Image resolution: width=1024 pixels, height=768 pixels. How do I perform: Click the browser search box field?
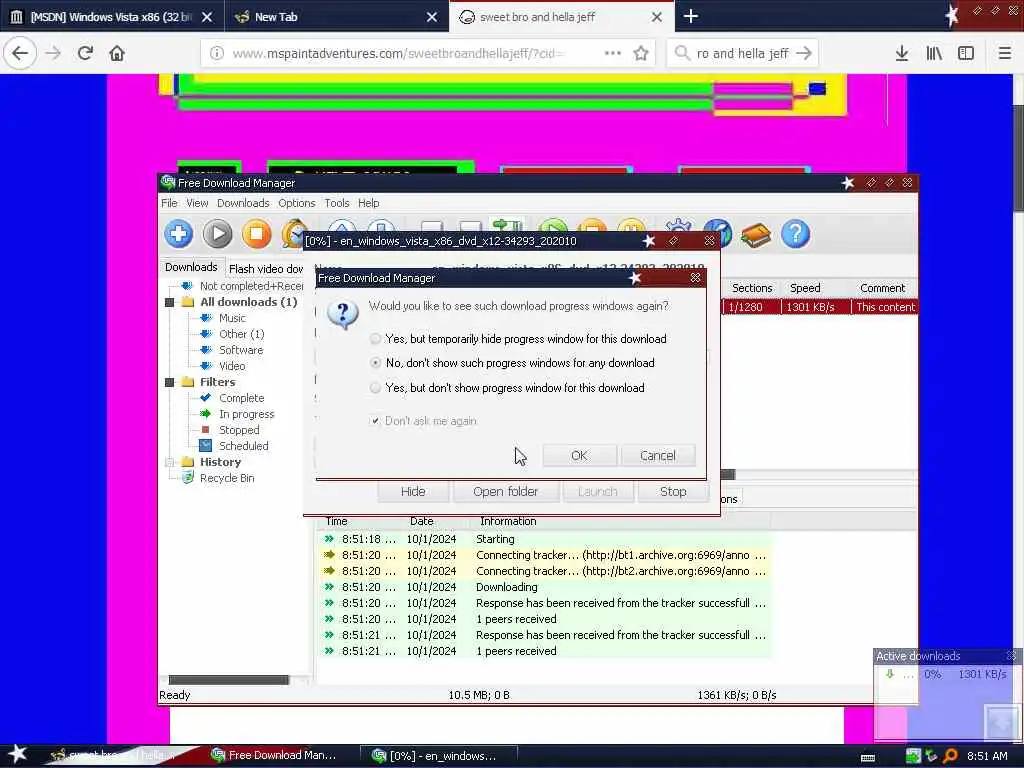742,53
